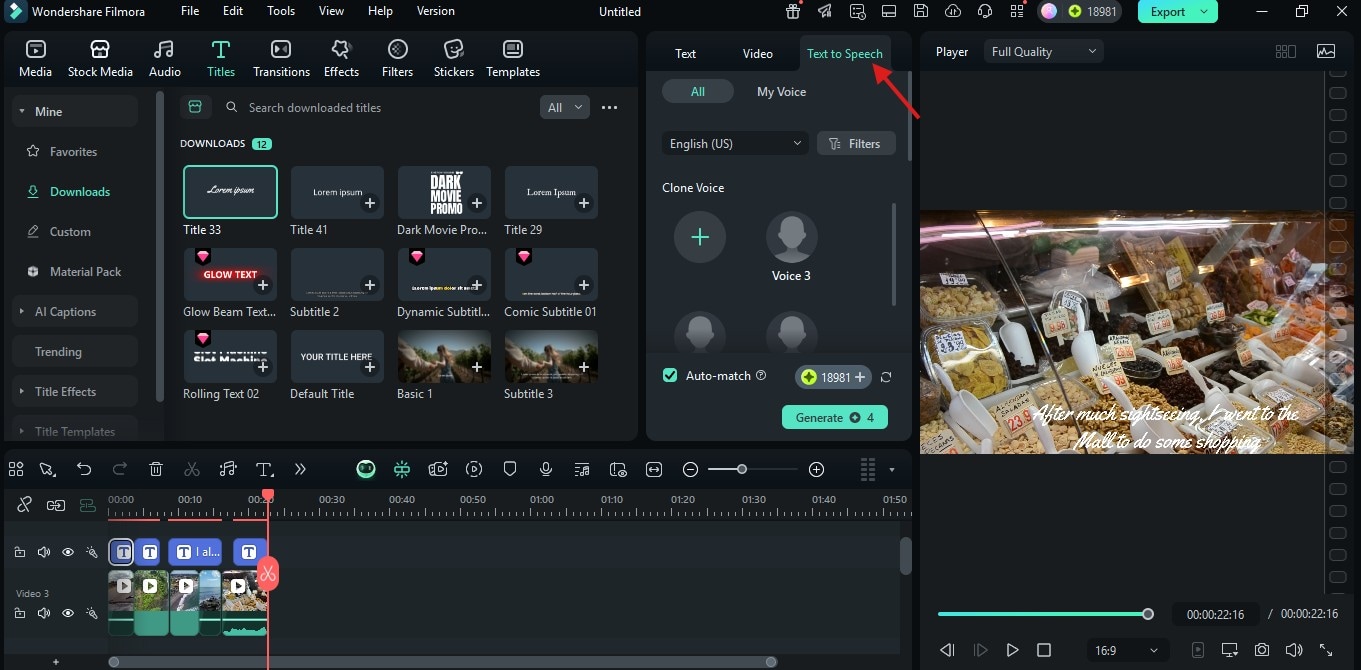This screenshot has width=1361, height=670.
Task: Select the My Voice tab
Action: click(x=781, y=92)
